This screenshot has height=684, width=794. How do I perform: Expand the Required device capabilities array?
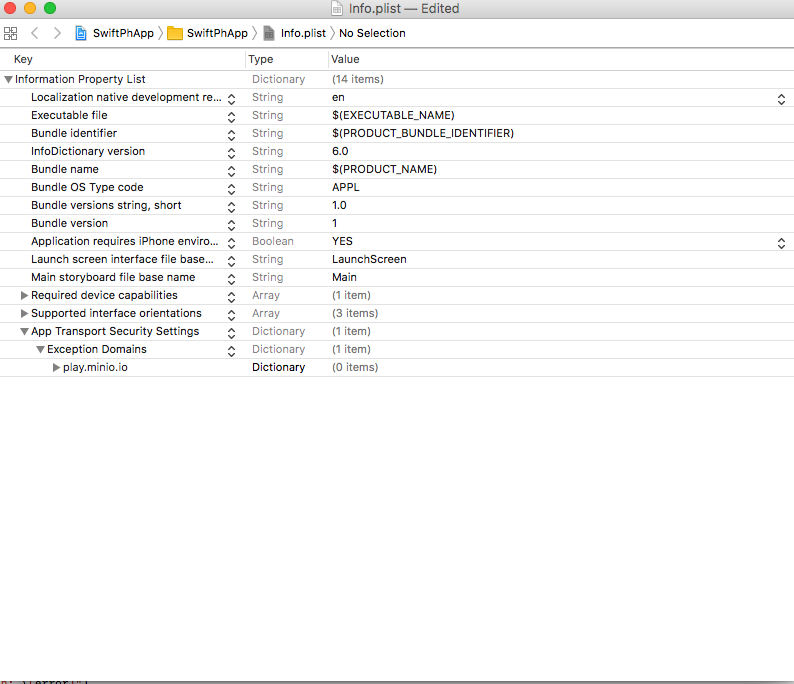[25, 295]
